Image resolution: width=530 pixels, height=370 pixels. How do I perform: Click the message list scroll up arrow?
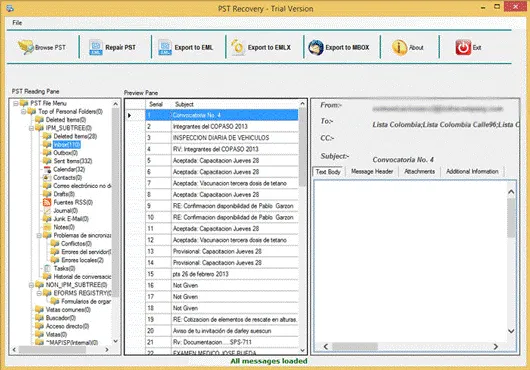tap(302, 104)
